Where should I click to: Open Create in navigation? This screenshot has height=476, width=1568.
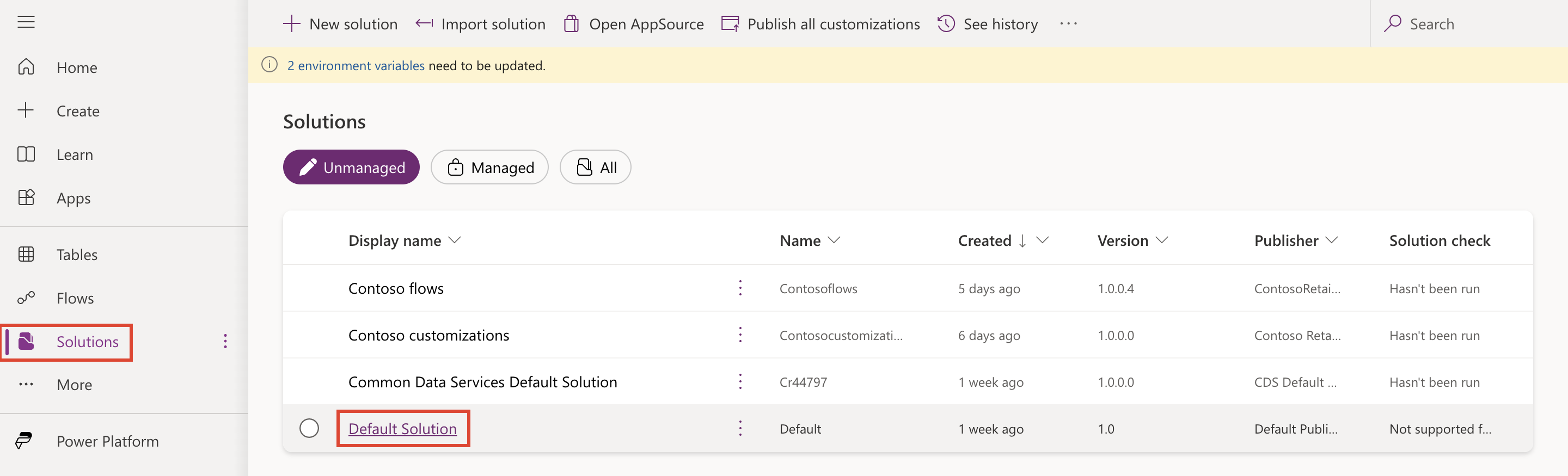coord(78,112)
